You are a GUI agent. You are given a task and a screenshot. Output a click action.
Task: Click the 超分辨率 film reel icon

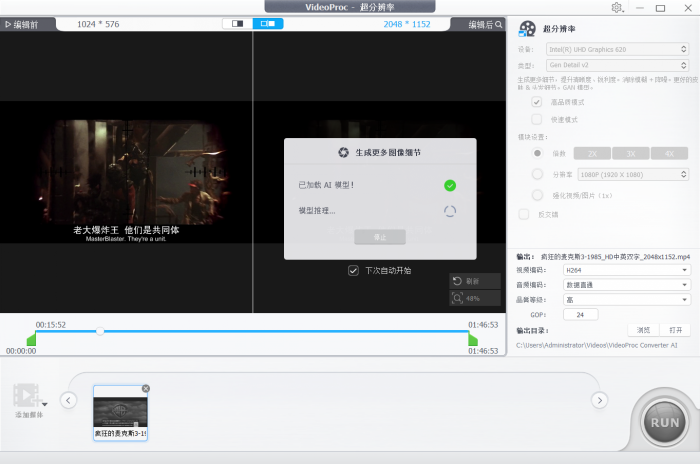coord(527,29)
